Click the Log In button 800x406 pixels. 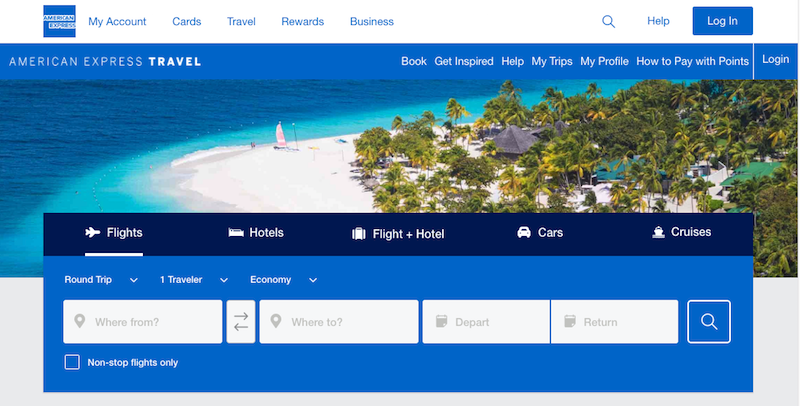pos(722,21)
